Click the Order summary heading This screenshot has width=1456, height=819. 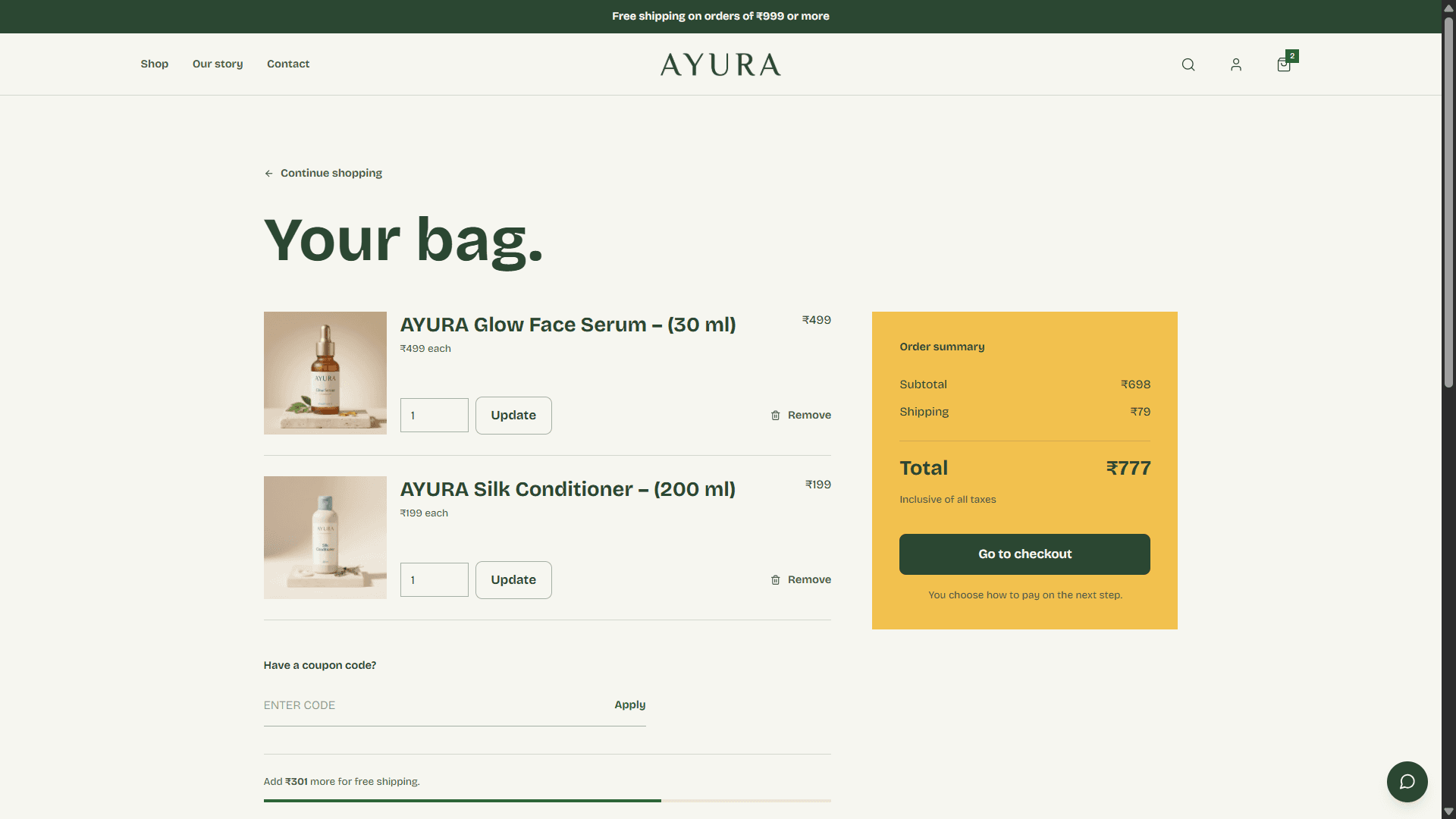tap(942, 347)
